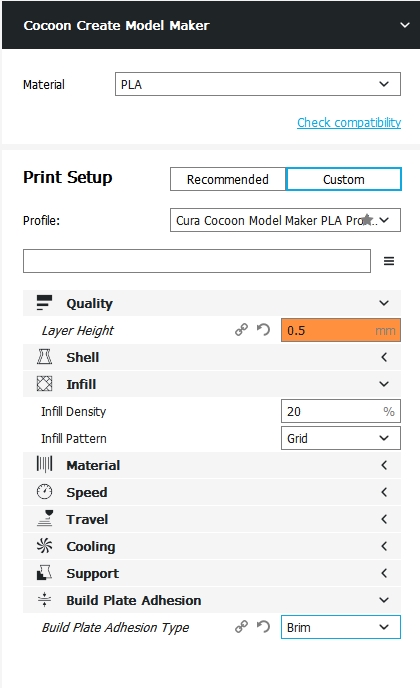
Task: Click the Cooling fan icon
Action: [x=44, y=546]
